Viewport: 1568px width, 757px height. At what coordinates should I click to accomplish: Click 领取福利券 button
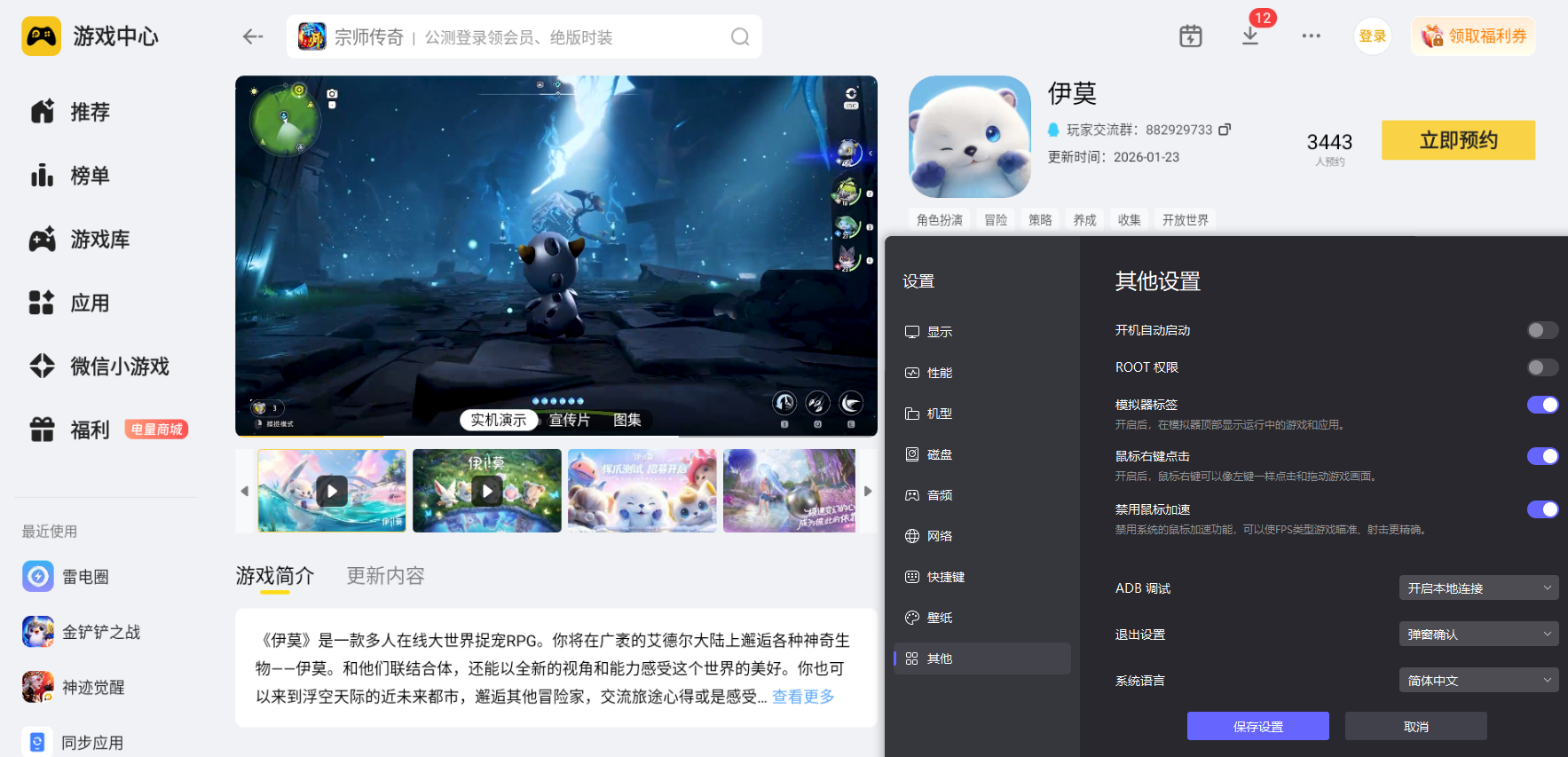click(1473, 36)
